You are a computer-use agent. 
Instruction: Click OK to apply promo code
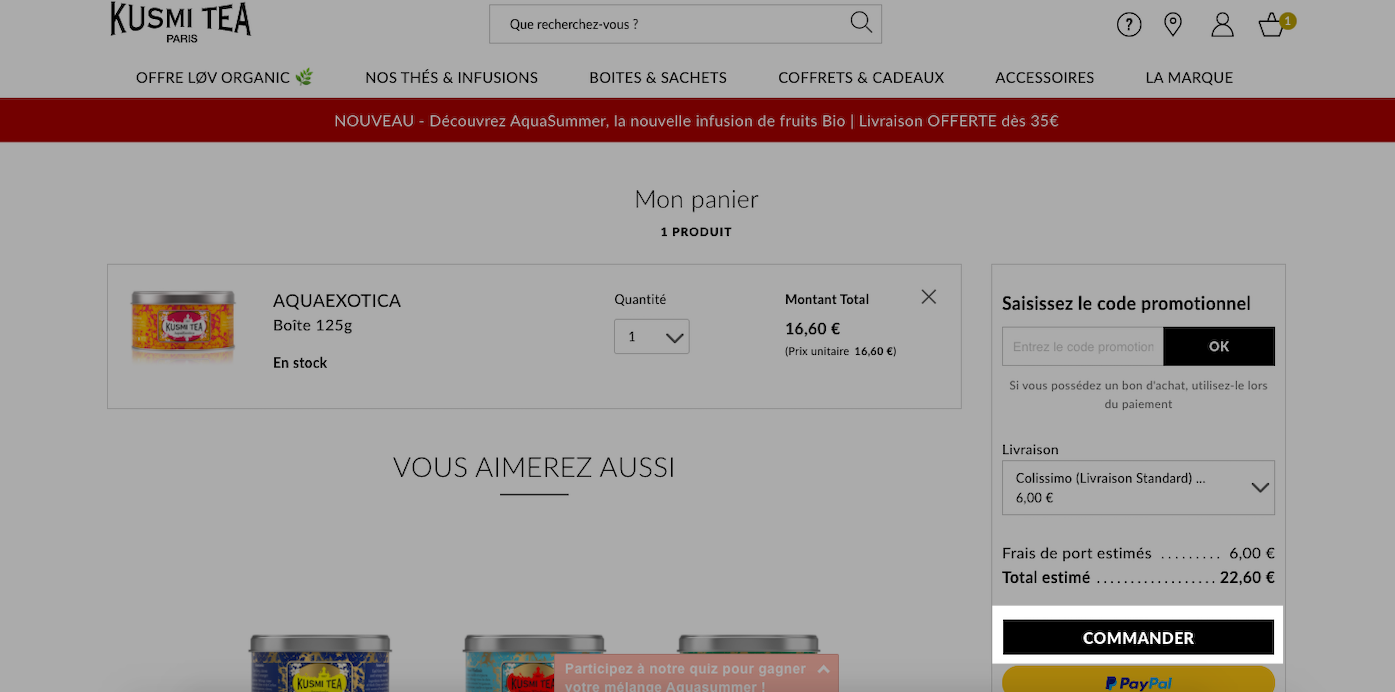pos(1219,347)
